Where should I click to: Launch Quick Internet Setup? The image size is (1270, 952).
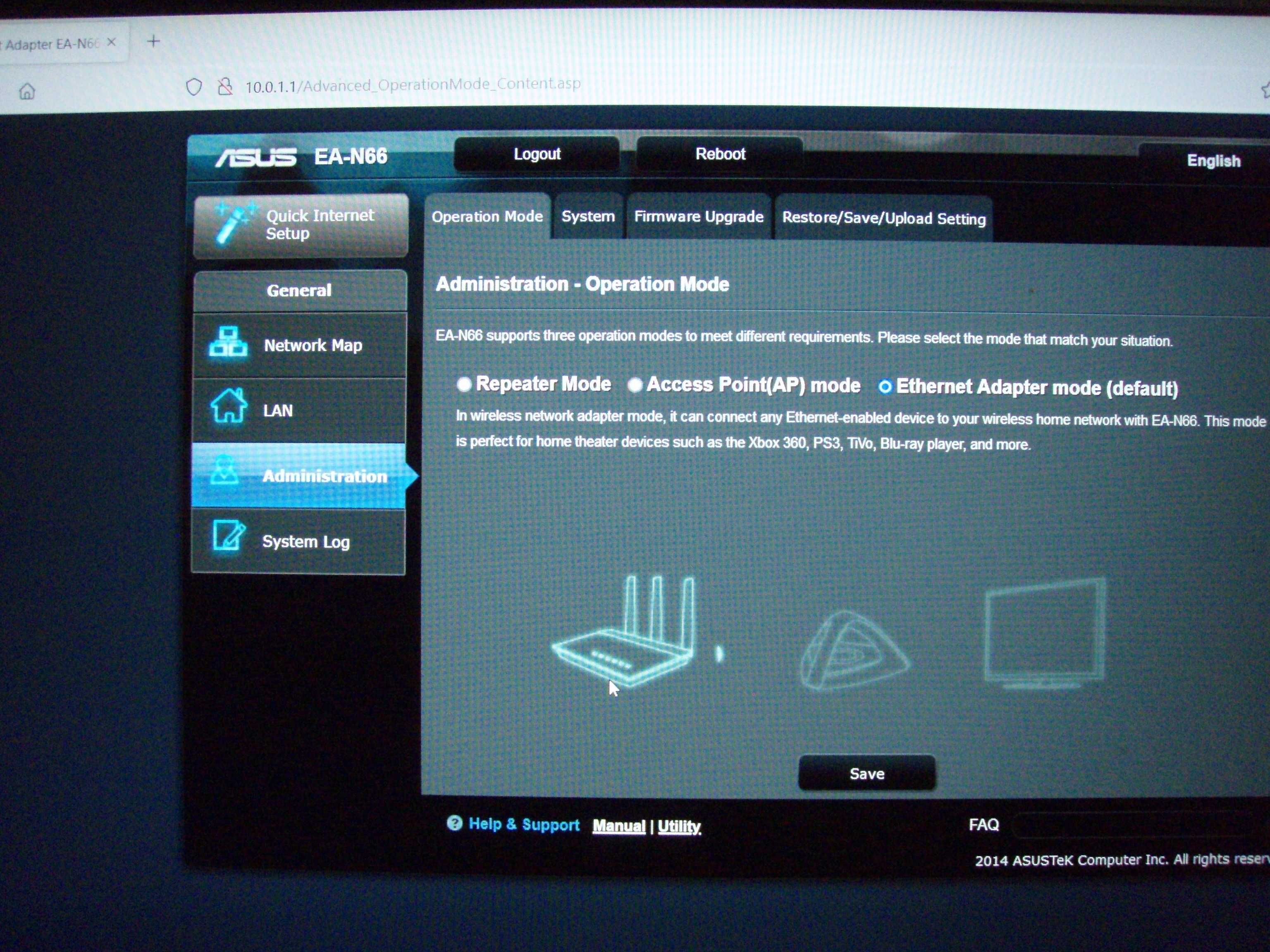301,226
